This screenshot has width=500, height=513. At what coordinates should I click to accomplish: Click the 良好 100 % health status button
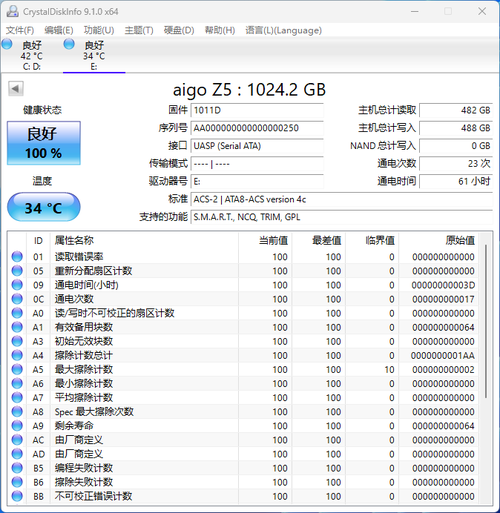pos(44,143)
